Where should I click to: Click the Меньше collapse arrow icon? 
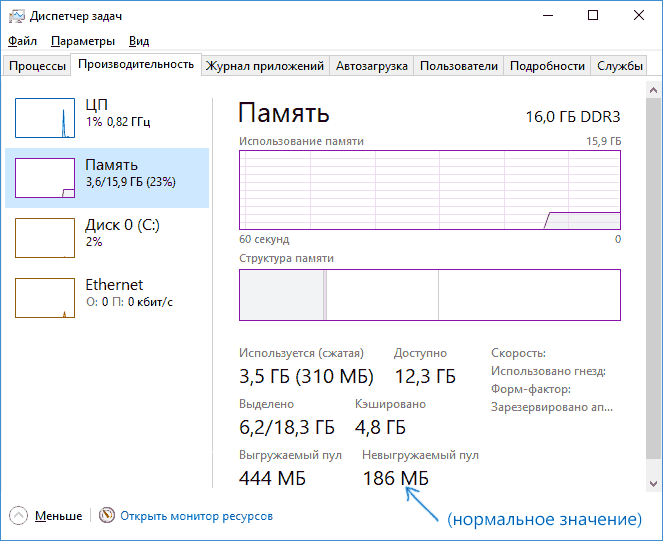coord(18,516)
